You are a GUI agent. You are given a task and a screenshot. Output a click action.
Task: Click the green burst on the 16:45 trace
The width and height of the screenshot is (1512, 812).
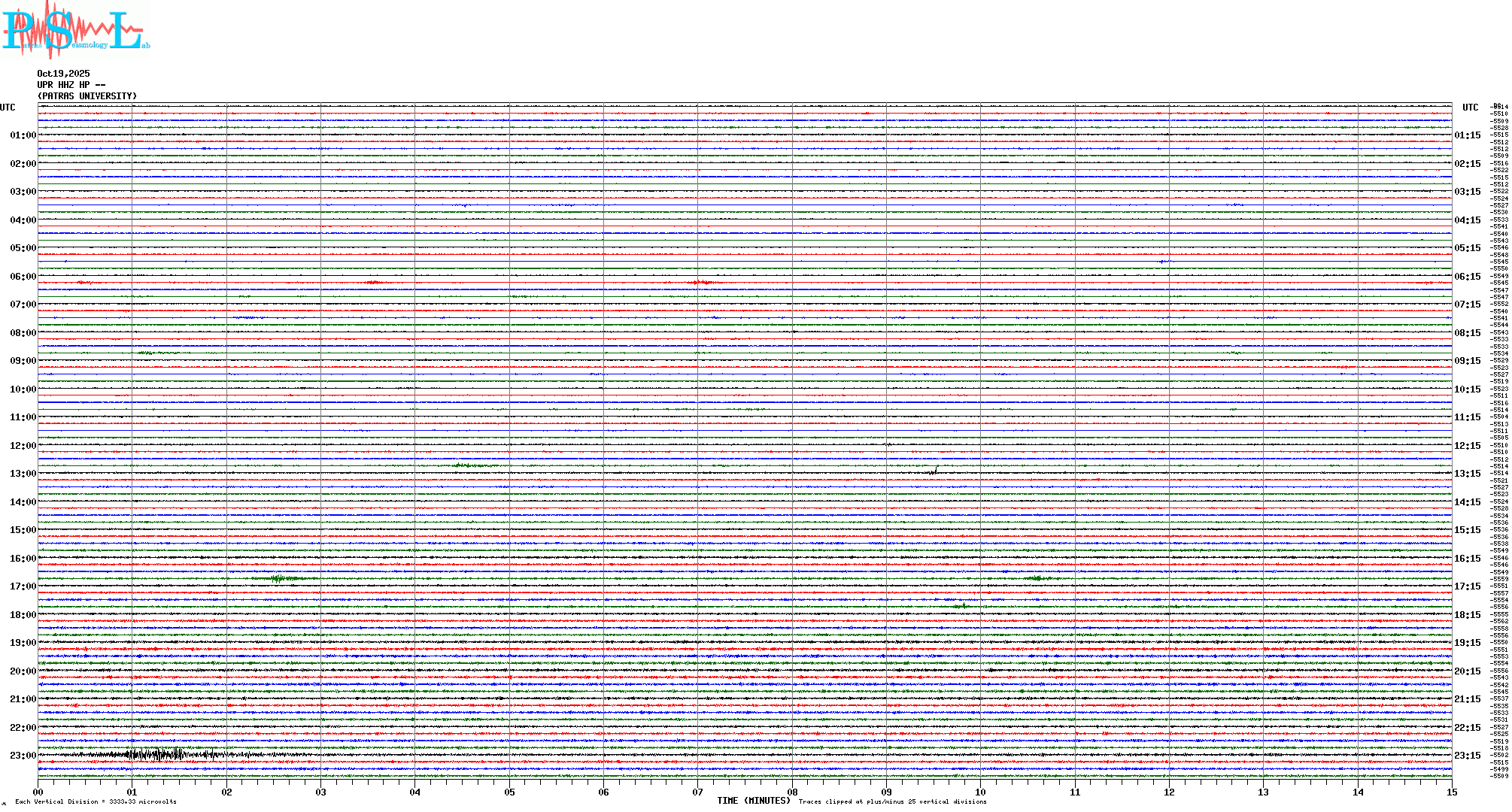coord(278,578)
